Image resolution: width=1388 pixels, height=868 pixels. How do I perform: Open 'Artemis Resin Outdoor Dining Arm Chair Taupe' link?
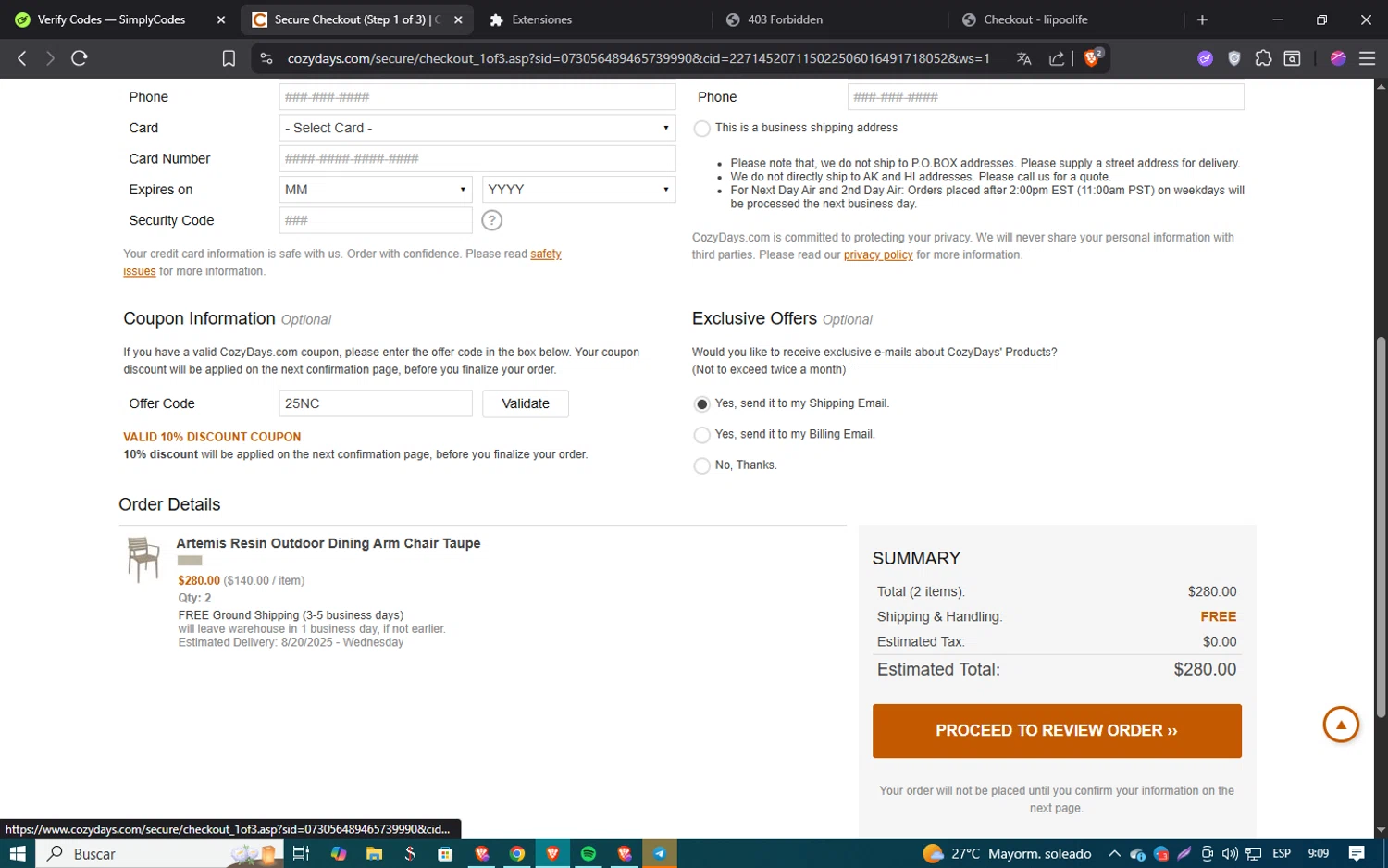pos(328,543)
